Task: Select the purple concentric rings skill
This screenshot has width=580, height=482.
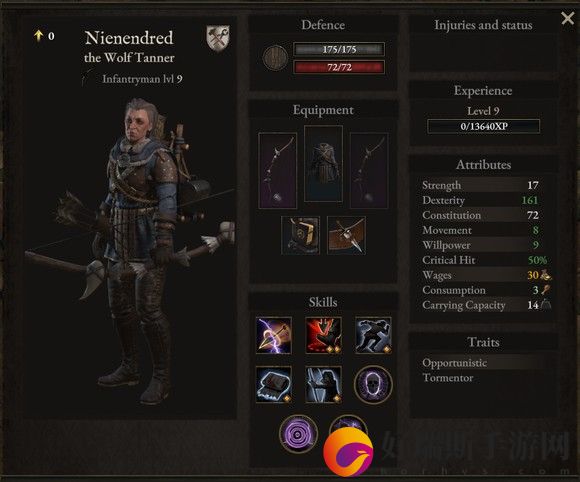Action: pyautogui.click(x=298, y=434)
